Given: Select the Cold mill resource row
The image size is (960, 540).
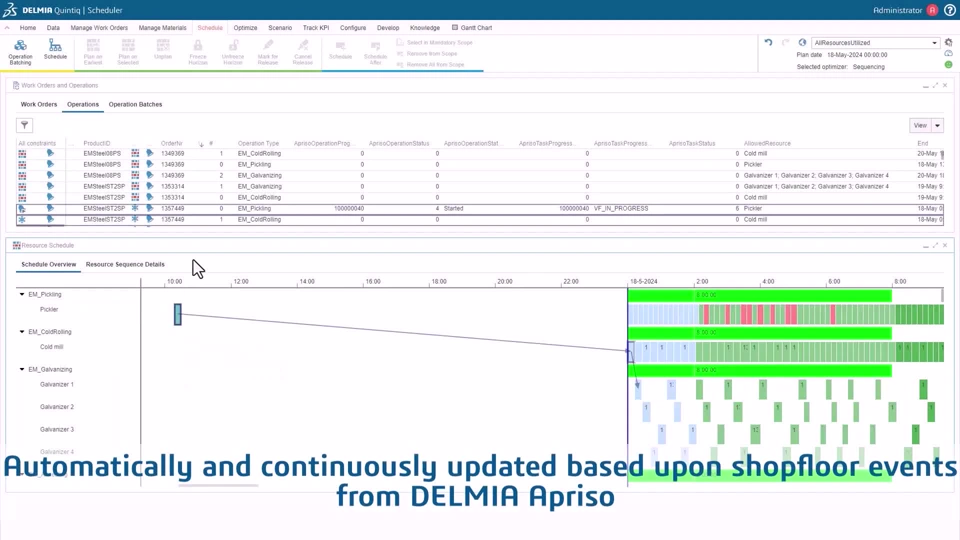Looking at the screenshot, I should point(51,347).
